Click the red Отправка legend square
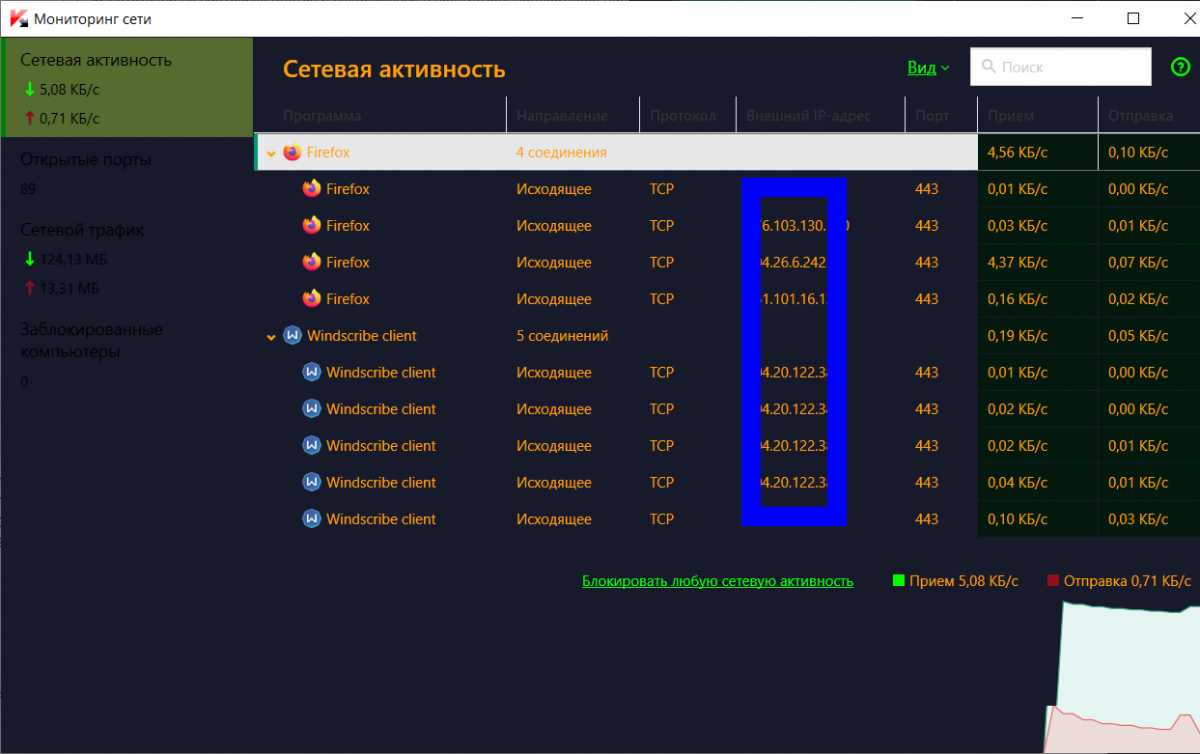This screenshot has width=1200, height=754. pos(1053,580)
